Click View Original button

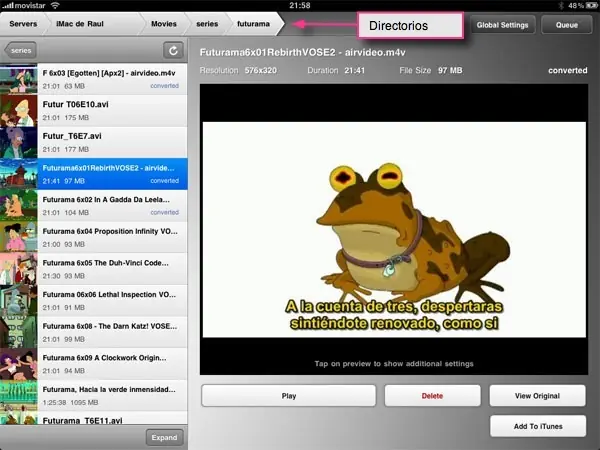coord(537,396)
